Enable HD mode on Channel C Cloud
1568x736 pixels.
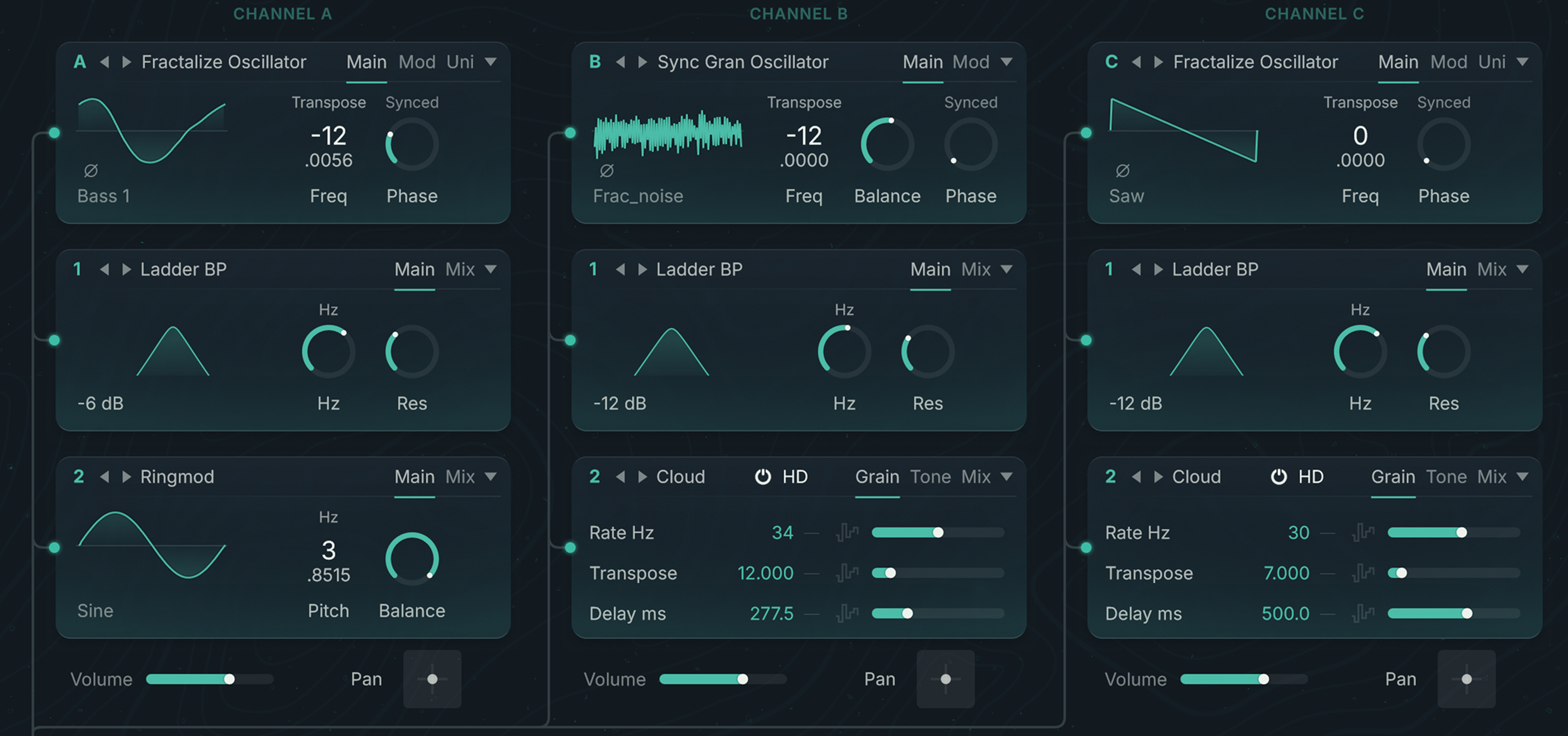click(1311, 477)
